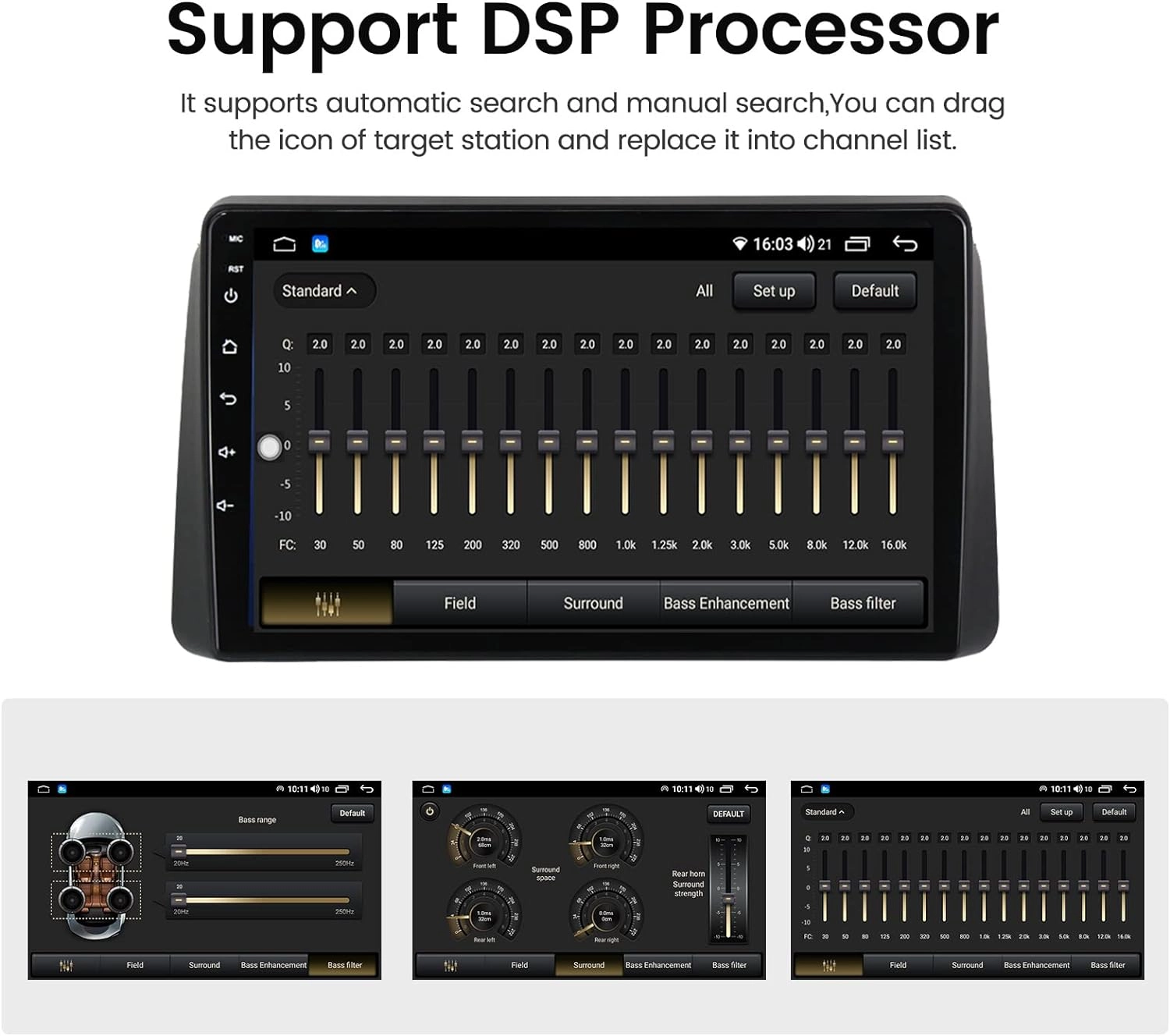Tap home icon in the bass filter thumbnail

[44, 789]
